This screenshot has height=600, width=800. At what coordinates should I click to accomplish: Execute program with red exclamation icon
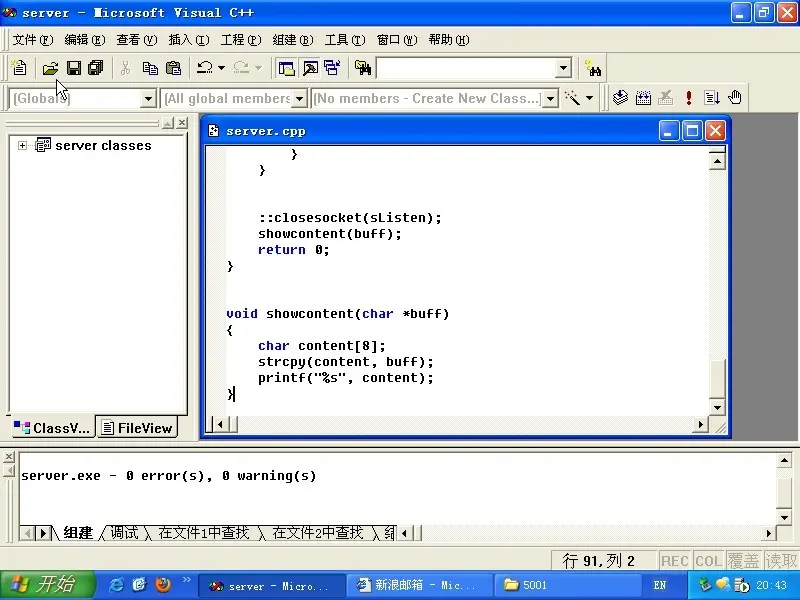pyautogui.click(x=689, y=97)
